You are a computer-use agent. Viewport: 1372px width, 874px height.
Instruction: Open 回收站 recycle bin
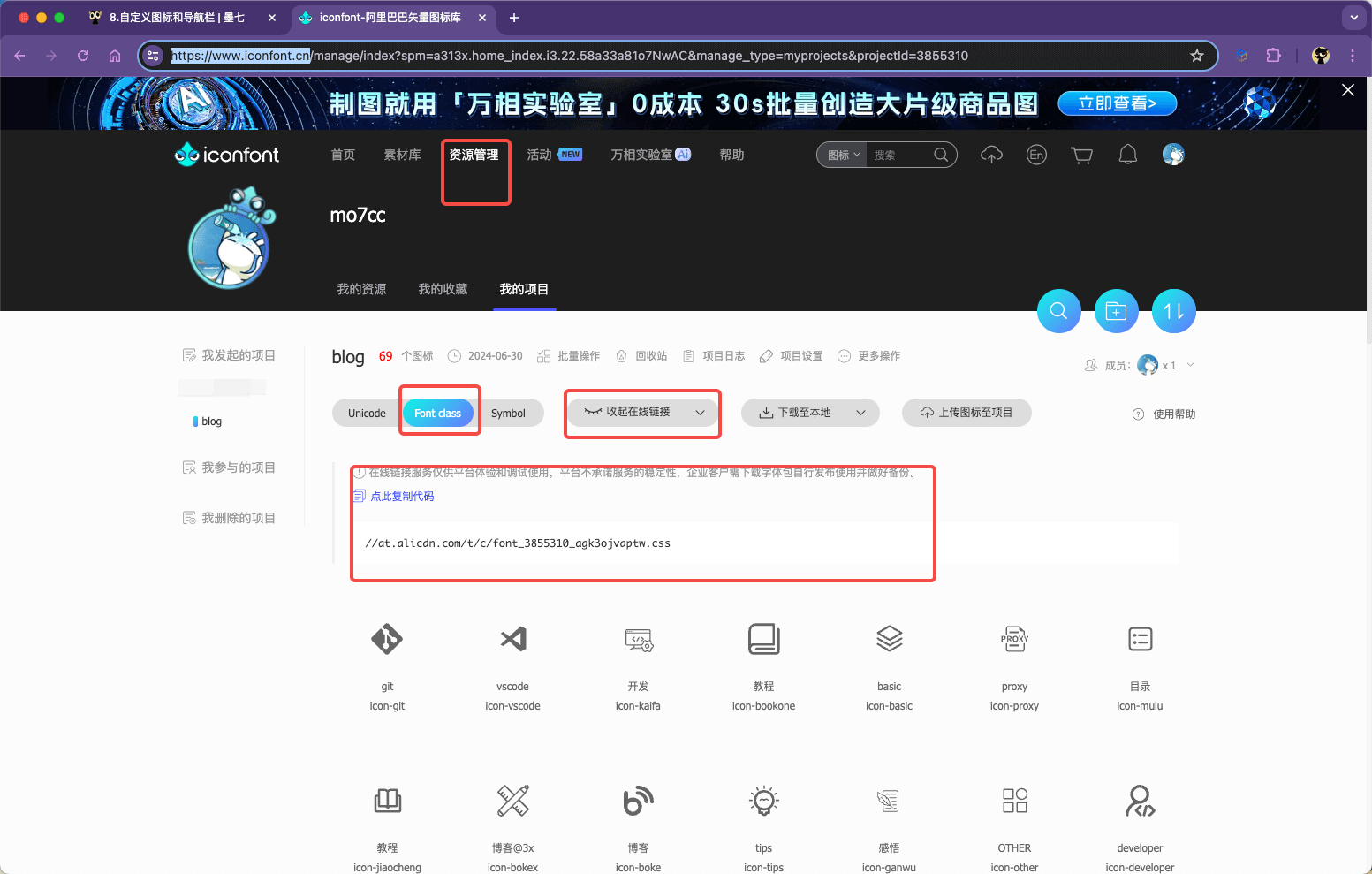641,356
